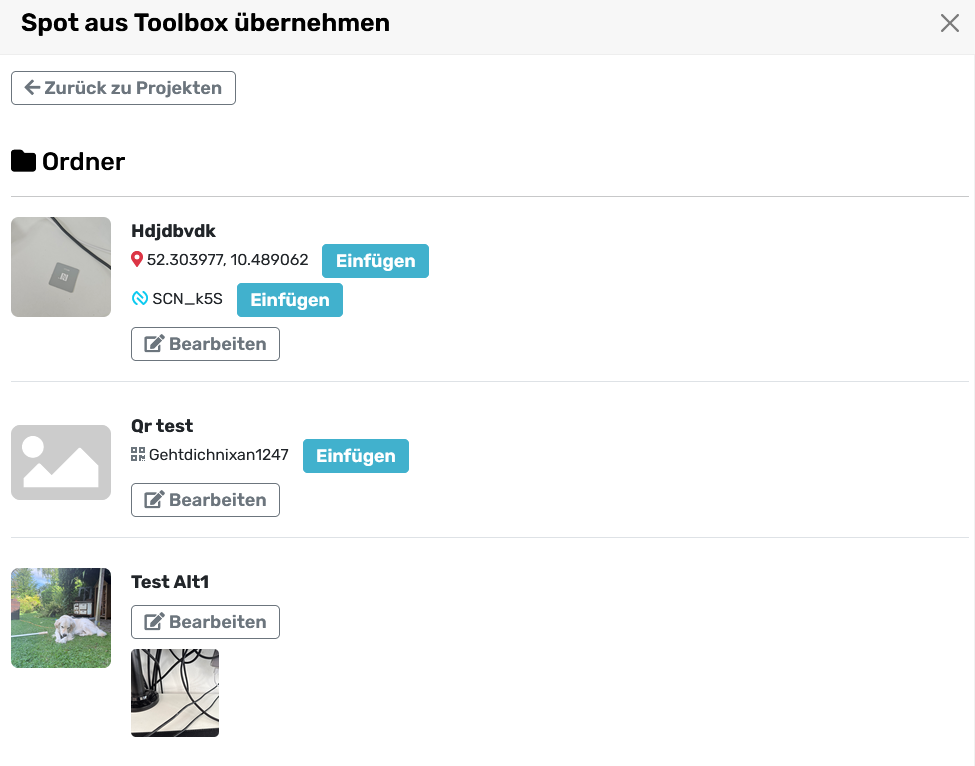Click the edit pencil icon for Test Alt1

(x=154, y=622)
